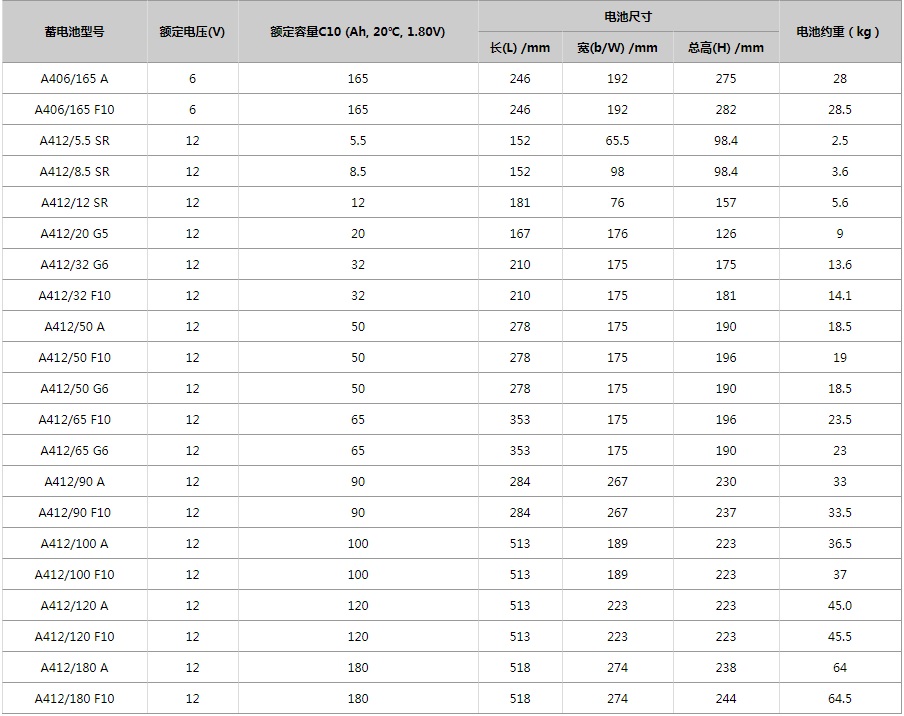Viewport: 904px width, 716px height.
Task: Select model cell A412/90 F10
Action: (x=74, y=512)
